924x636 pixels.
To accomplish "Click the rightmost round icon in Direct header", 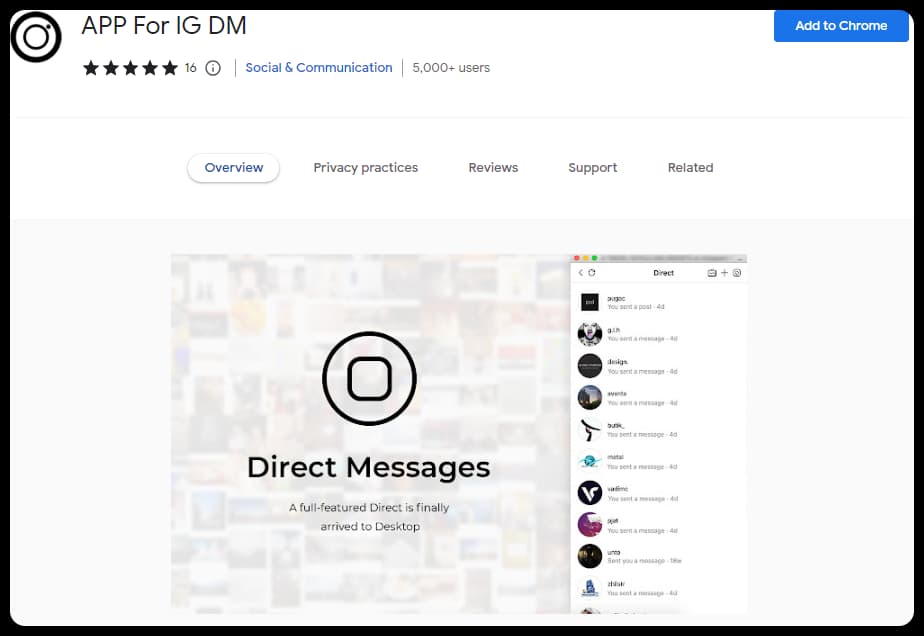I will (x=737, y=273).
